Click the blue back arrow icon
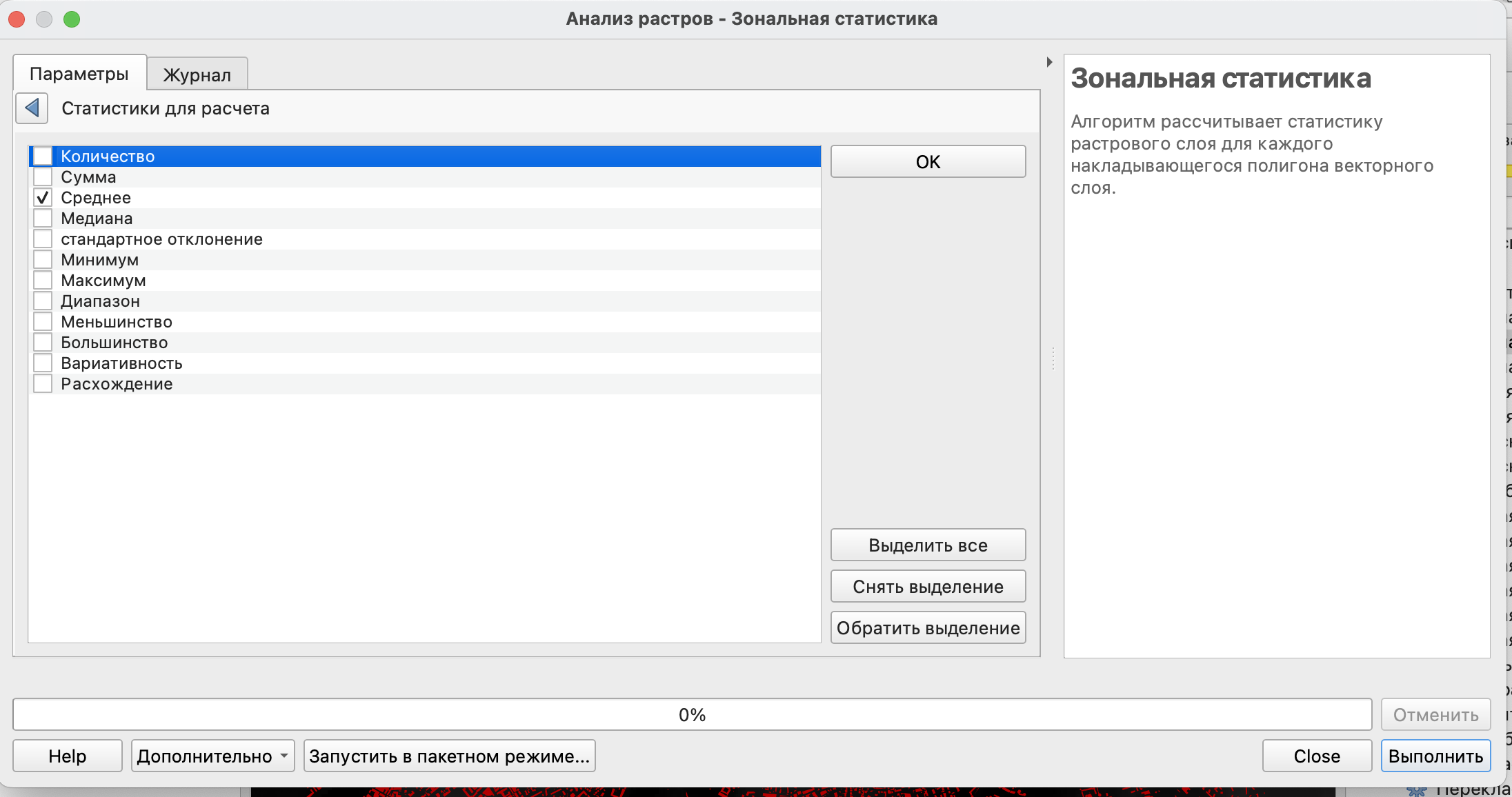The image size is (1512, 797). coord(32,108)
